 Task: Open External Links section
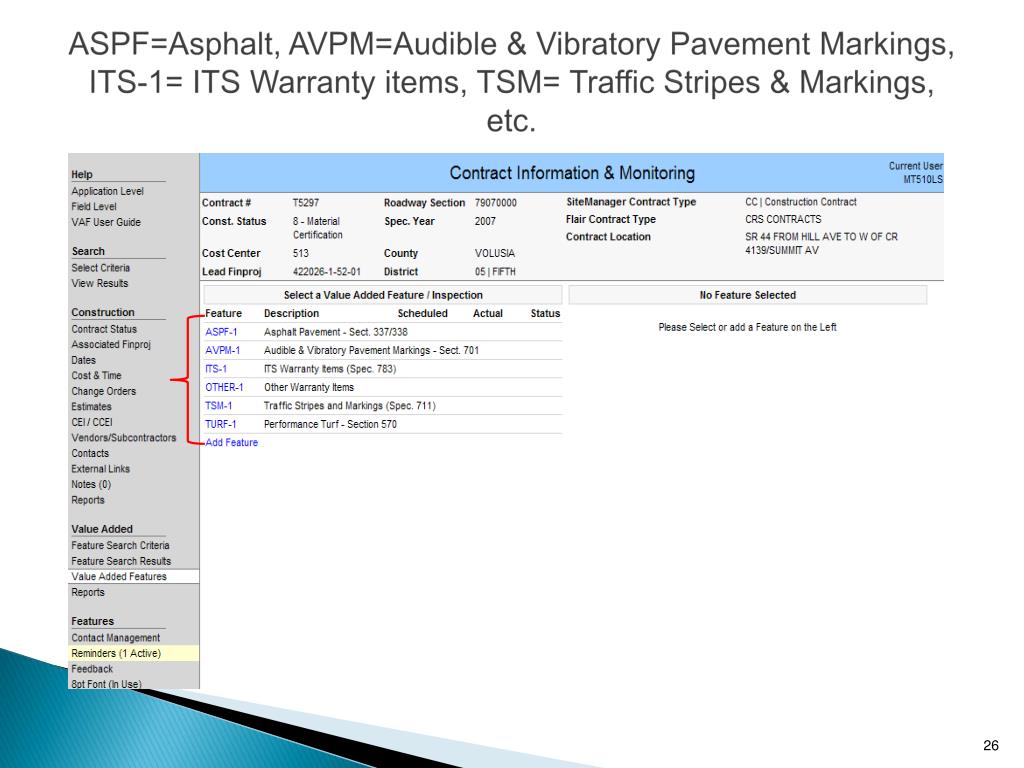[101, 469]
